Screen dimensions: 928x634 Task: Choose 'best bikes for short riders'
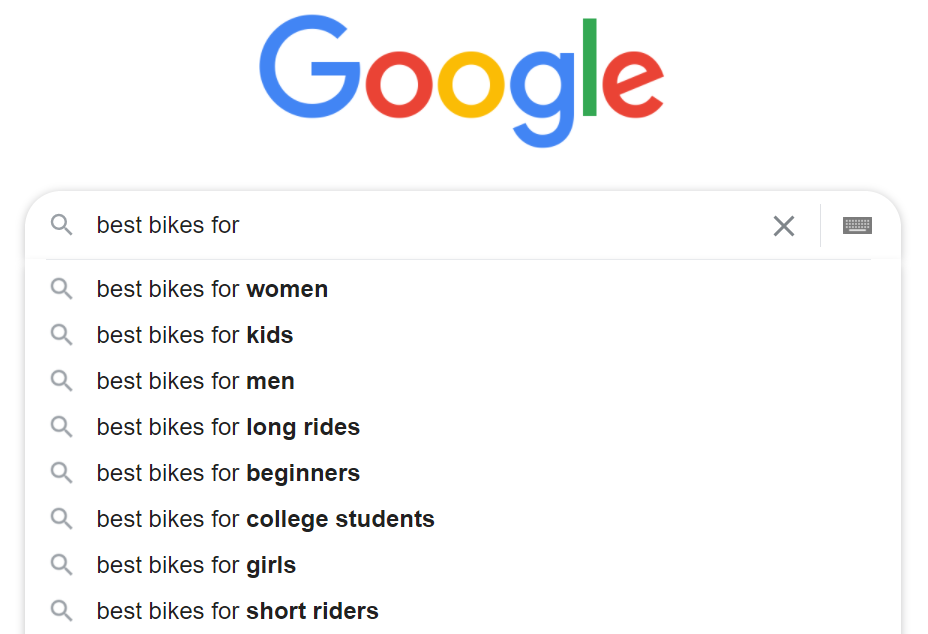click(237, 611)
